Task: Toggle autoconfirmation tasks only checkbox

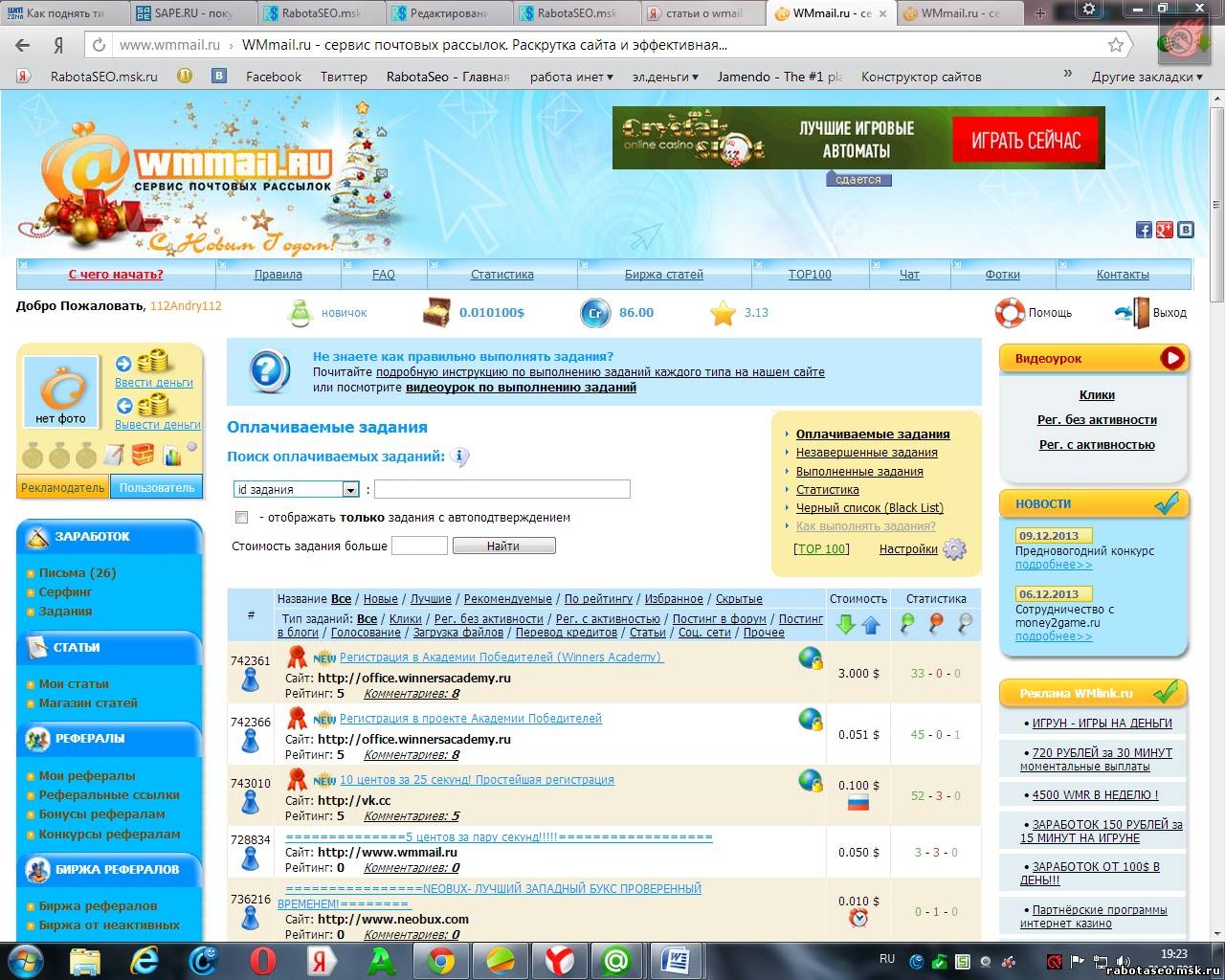Action: point(241,518)
